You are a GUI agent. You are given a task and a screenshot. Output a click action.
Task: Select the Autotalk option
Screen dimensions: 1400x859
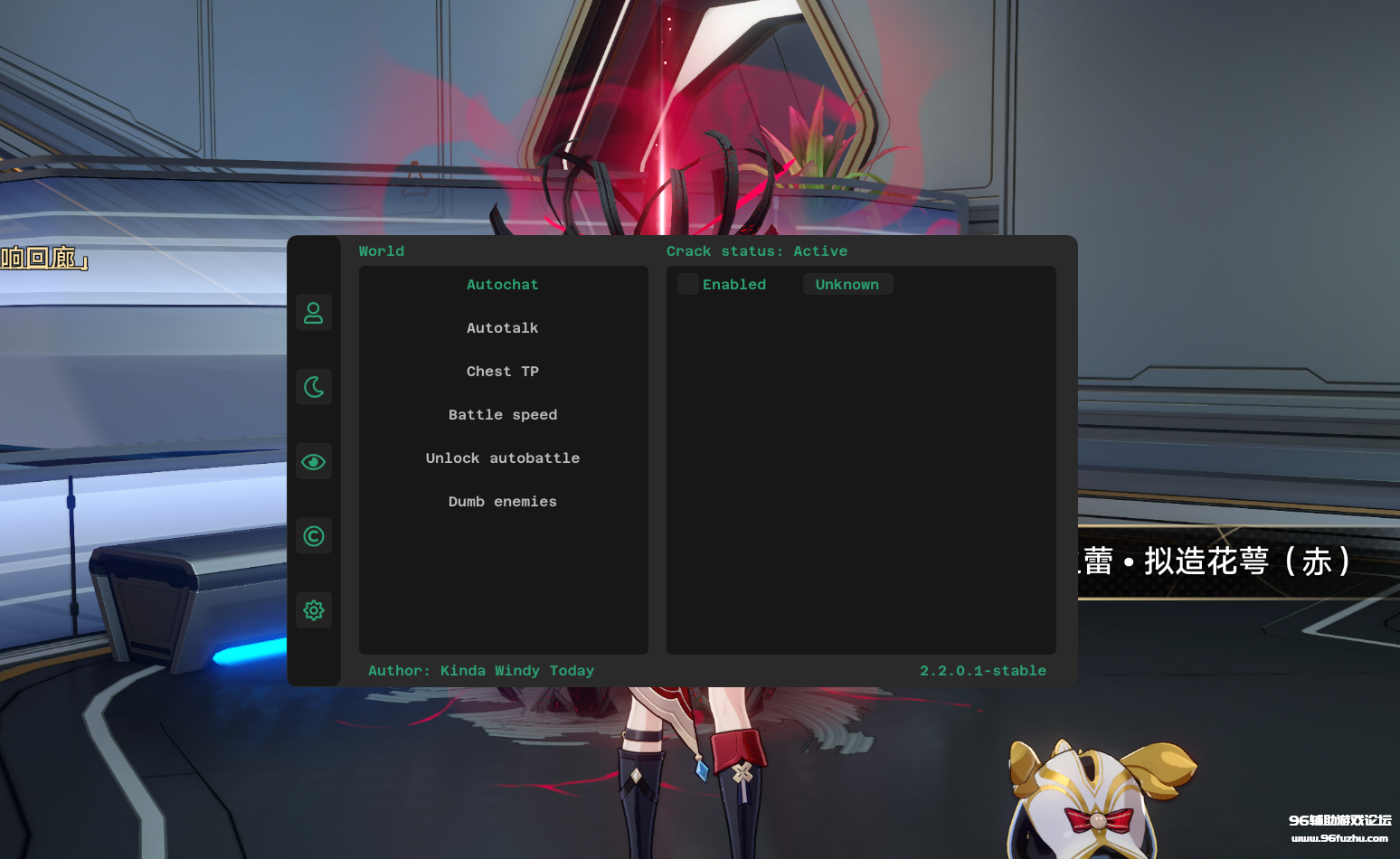(503, 328)
